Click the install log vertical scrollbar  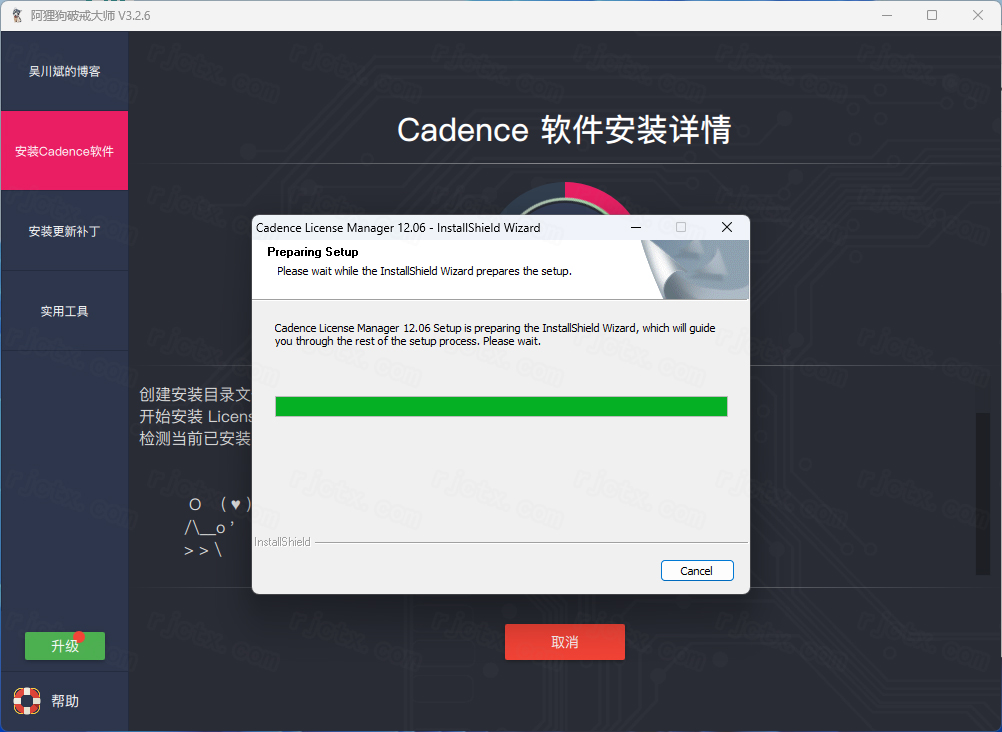(x=982, y=494)
